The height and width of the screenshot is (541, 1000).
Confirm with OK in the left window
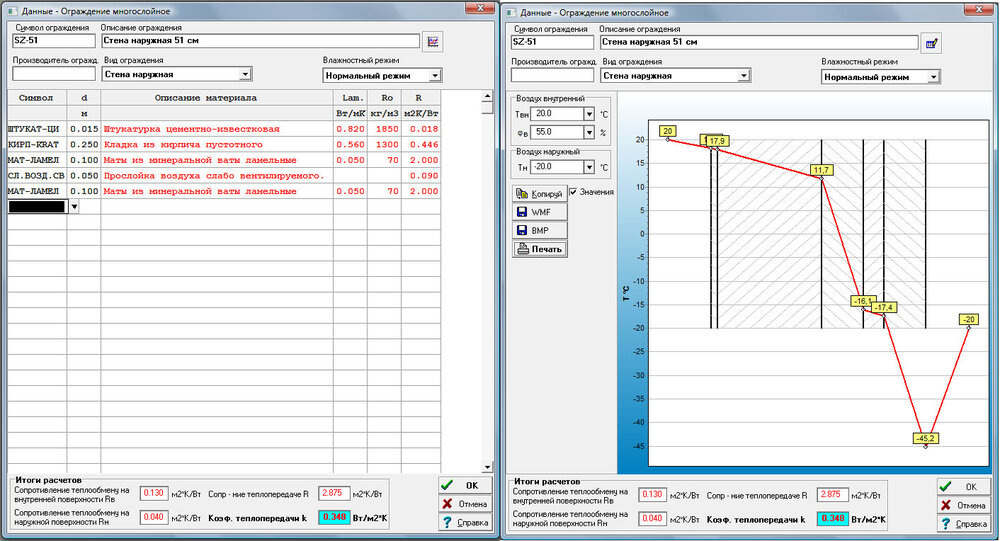point(465,485)
